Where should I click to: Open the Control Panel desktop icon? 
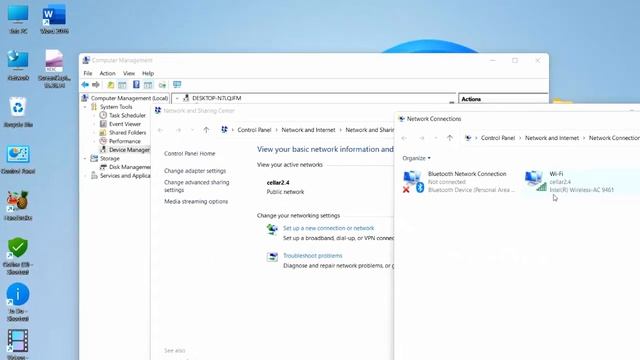(x=18, y=160)
